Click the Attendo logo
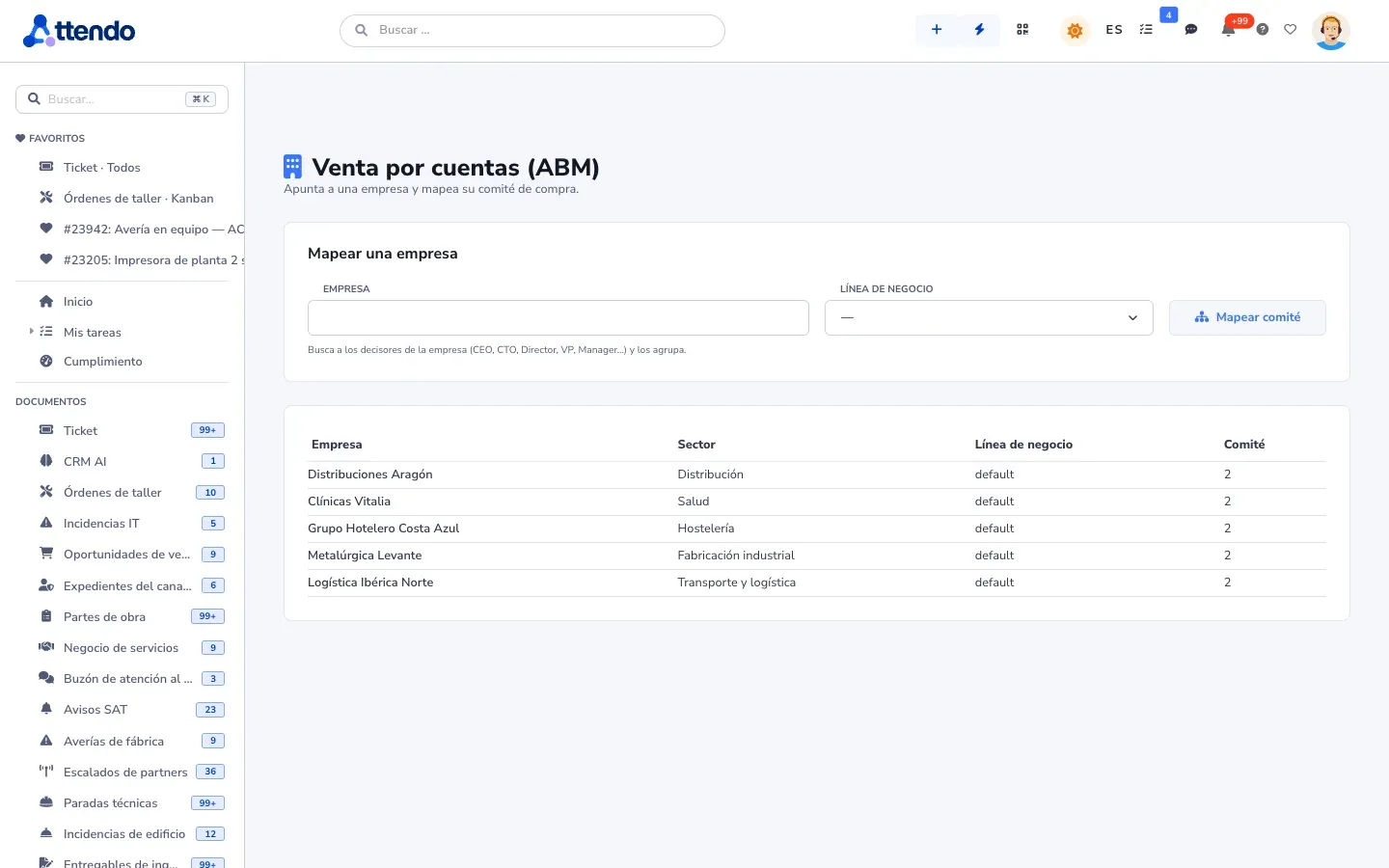The width and height of the screenshot is (1389, 868). 79,31
